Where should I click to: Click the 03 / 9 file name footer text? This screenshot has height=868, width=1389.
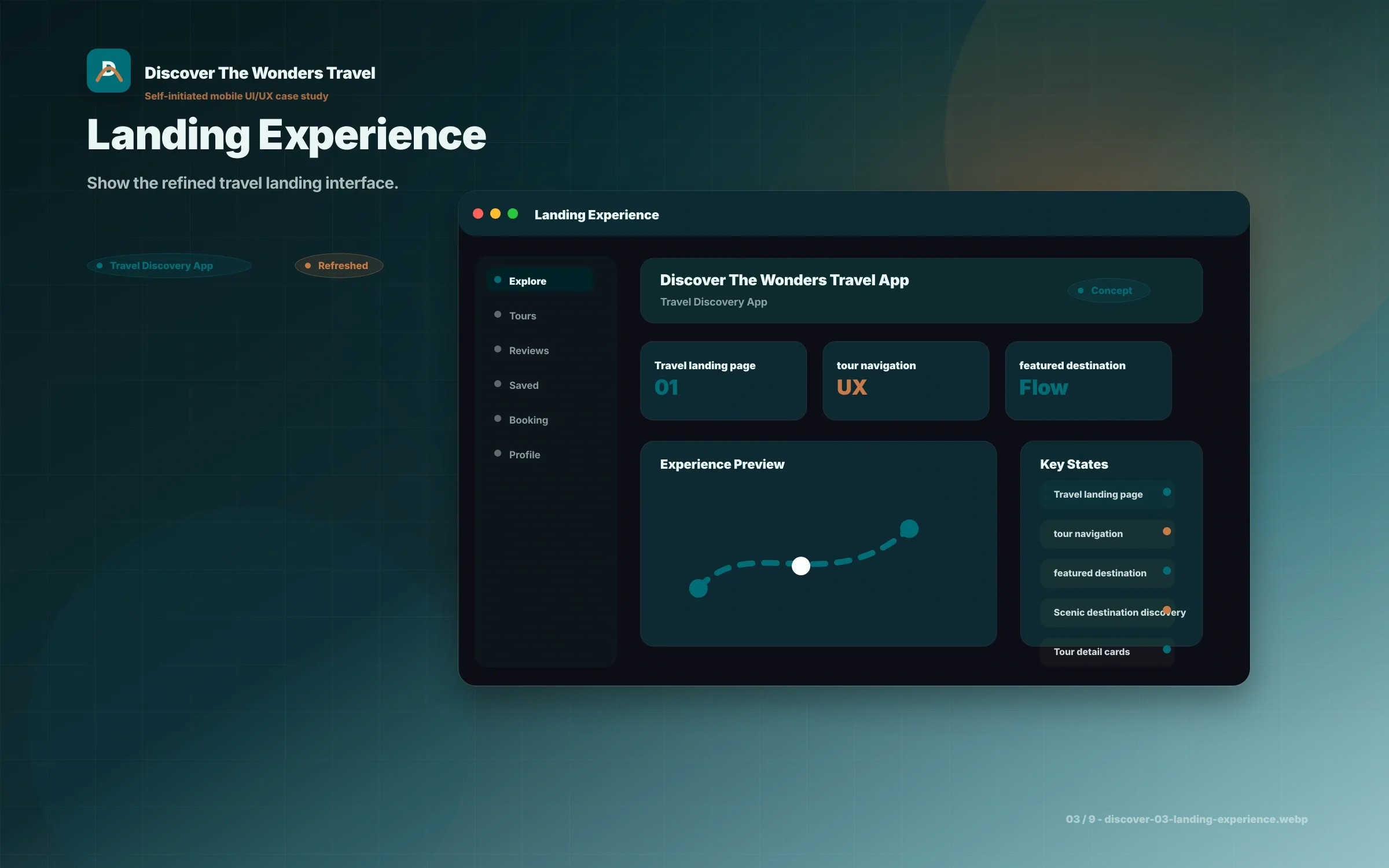1186,819
